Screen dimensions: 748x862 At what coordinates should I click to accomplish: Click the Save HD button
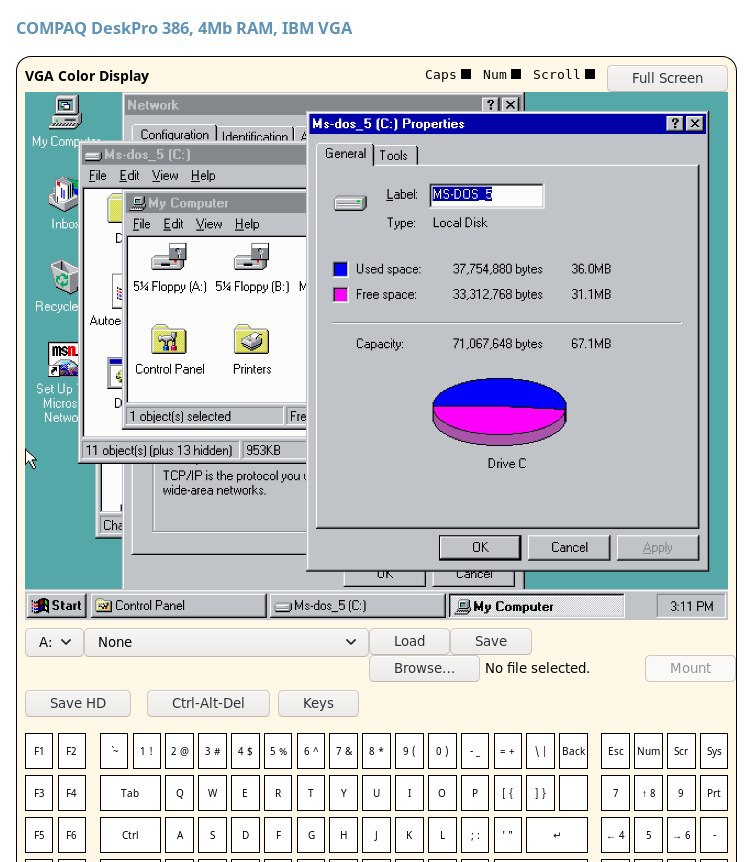[x=78, y=703]
